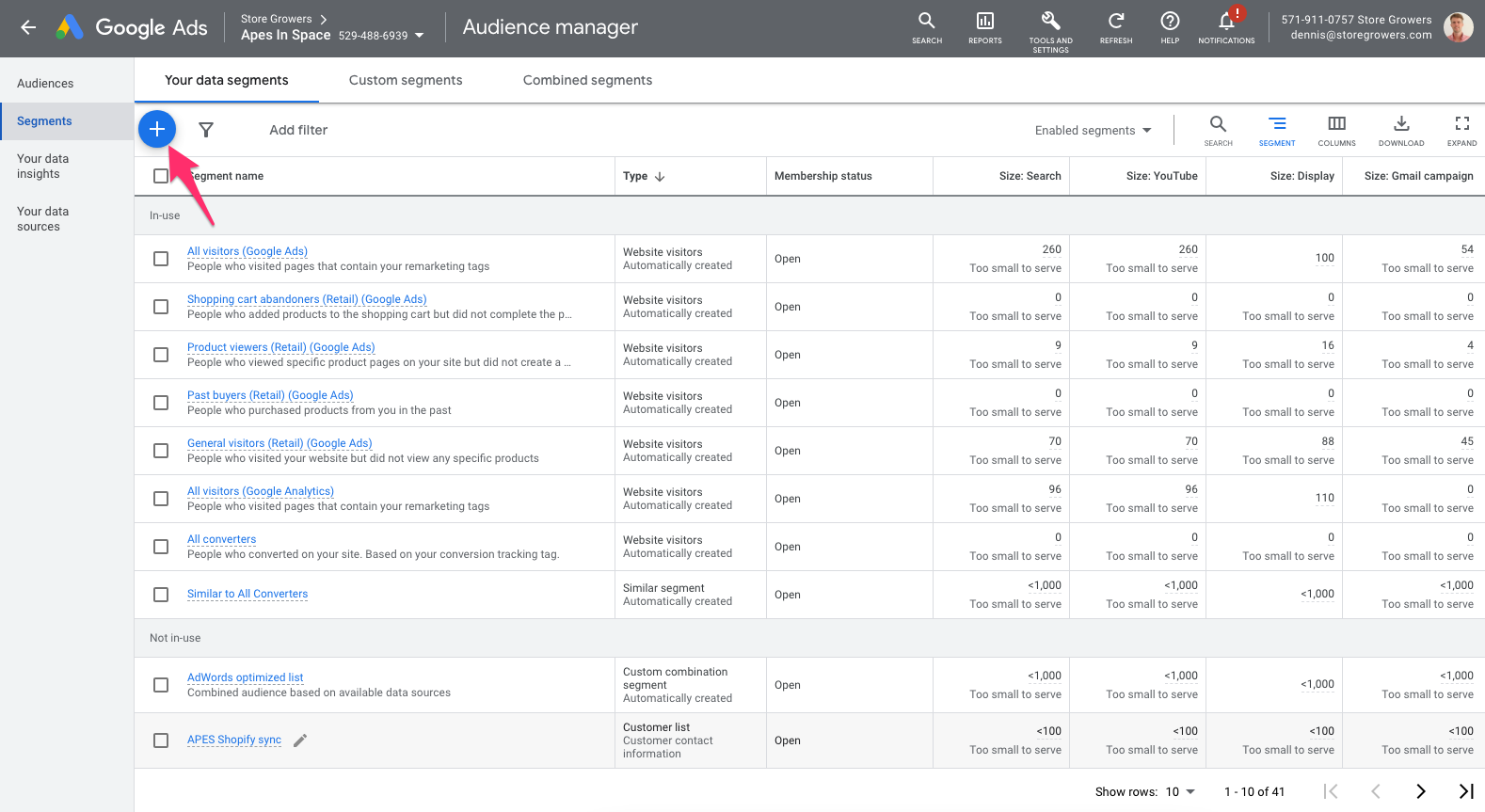The image size is (1485, 812).
Task: Open Enabled segments dropdown
Action: [x=1093, y=130]
